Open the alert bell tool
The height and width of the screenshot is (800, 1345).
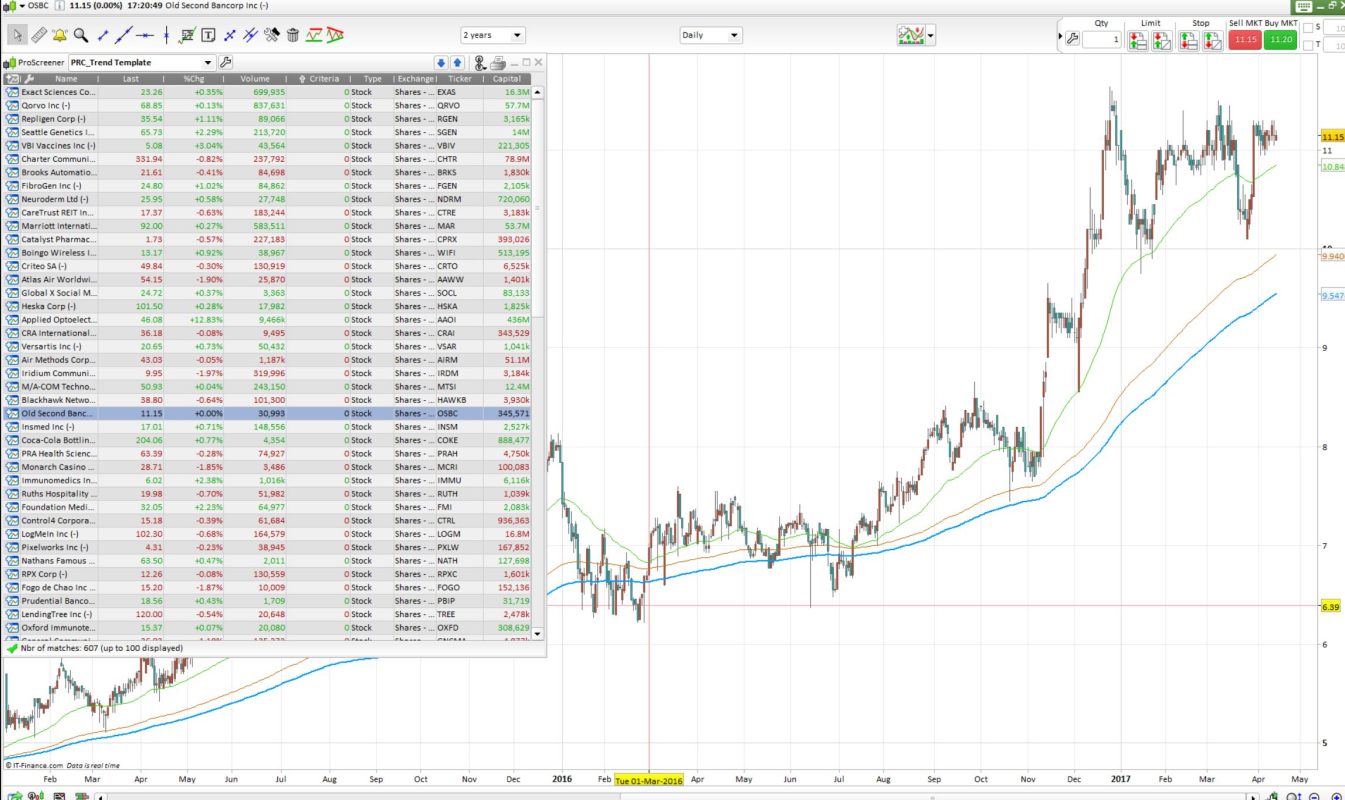(60, 35)
